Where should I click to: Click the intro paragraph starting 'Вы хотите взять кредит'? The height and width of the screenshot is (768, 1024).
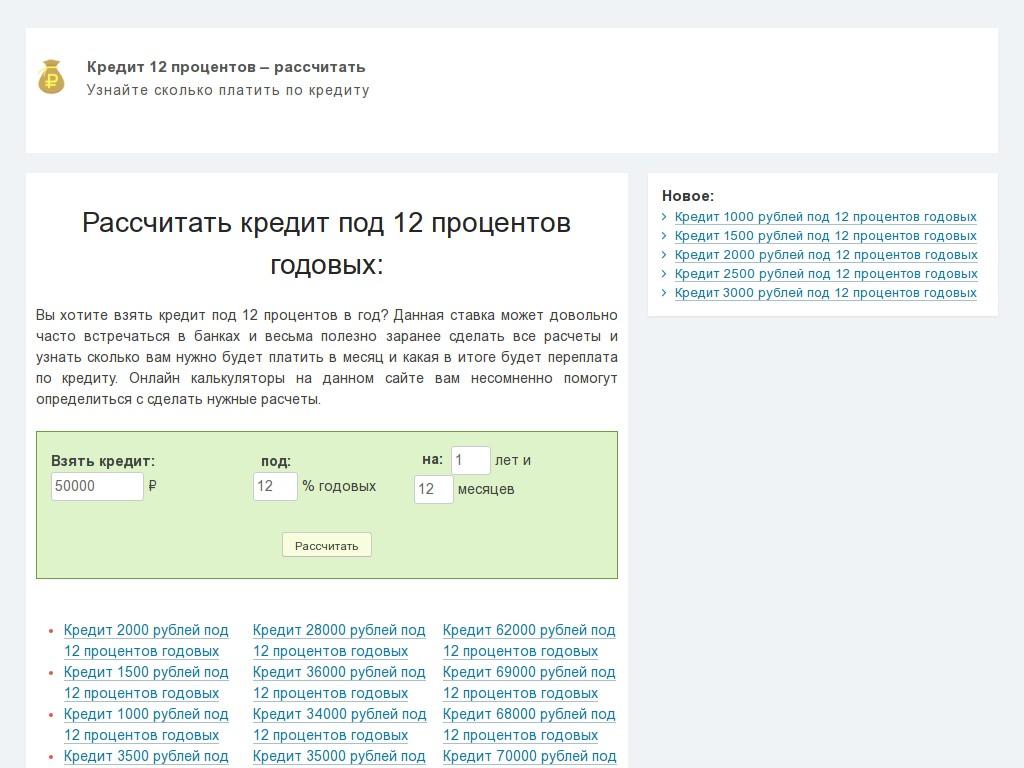327,357
